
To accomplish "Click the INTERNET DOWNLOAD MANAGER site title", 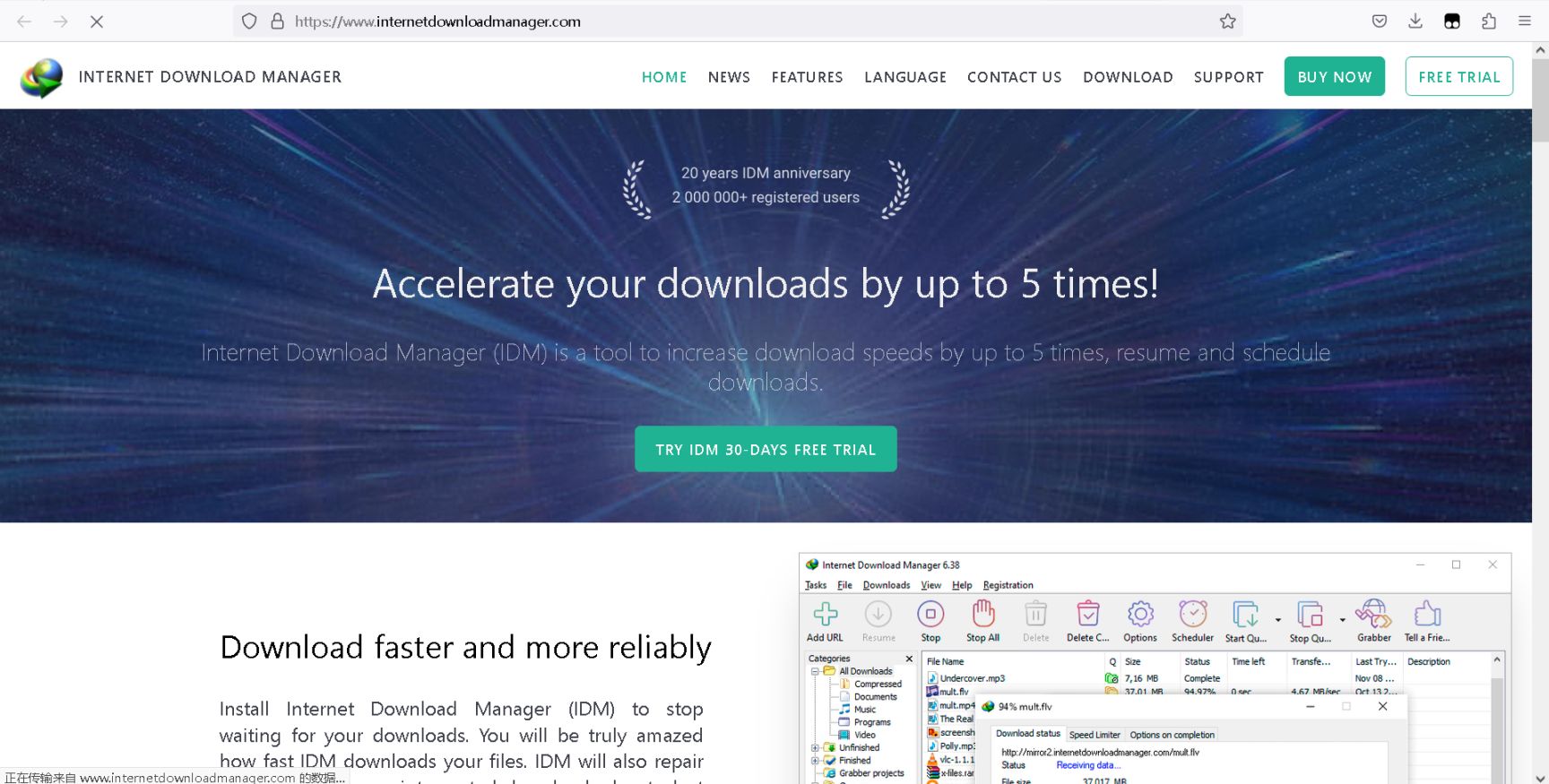I will [210, 77].
